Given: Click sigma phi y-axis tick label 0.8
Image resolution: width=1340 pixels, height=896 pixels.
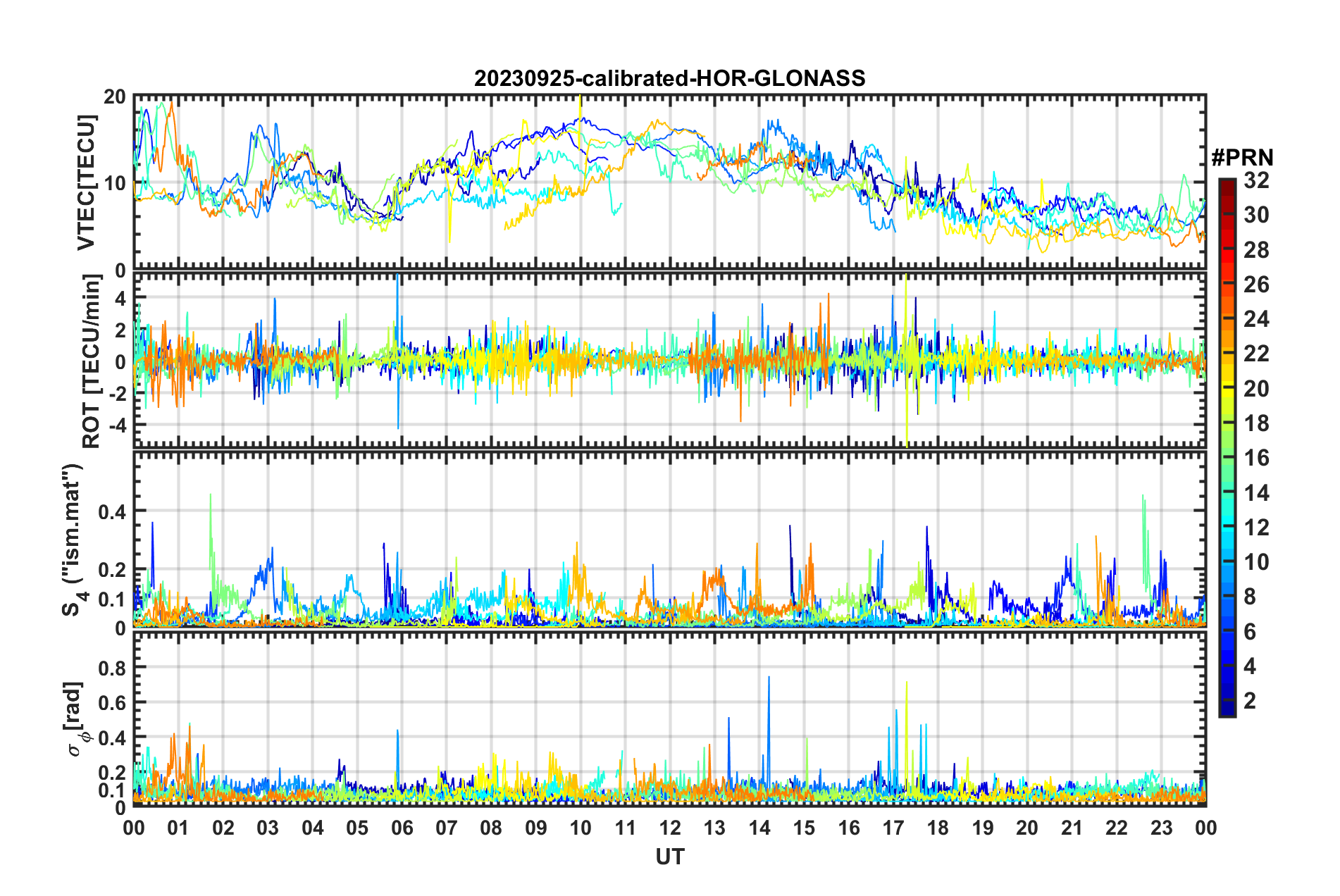Looking at the screenshot, I should 113,667.
